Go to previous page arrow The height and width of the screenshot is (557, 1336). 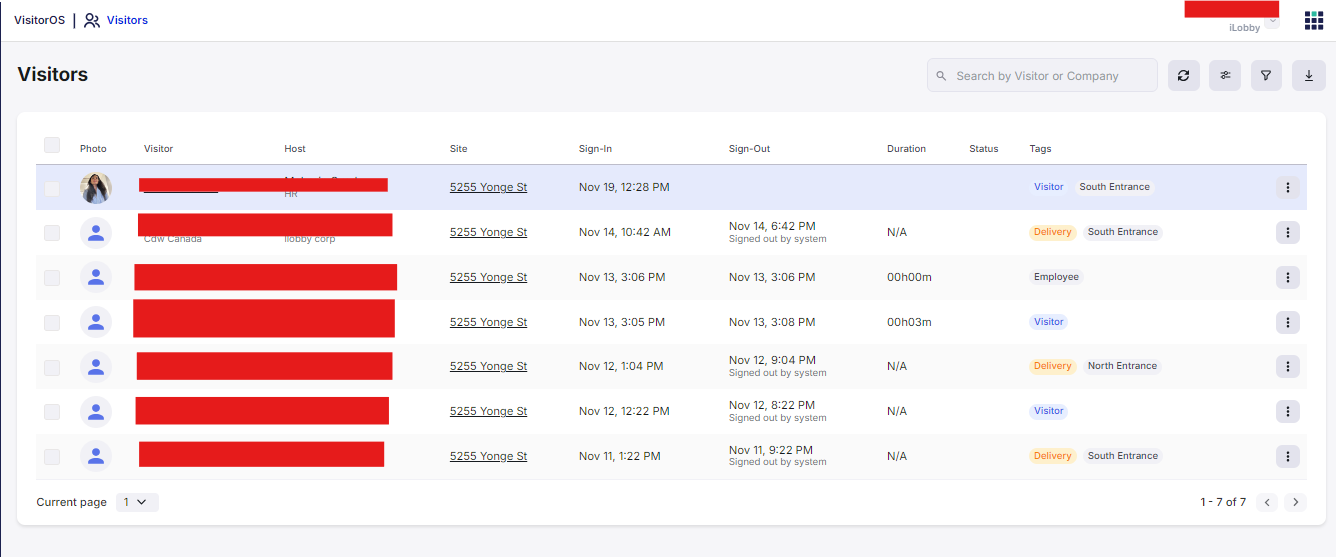pyautogui.click(x=1267, y=502)
